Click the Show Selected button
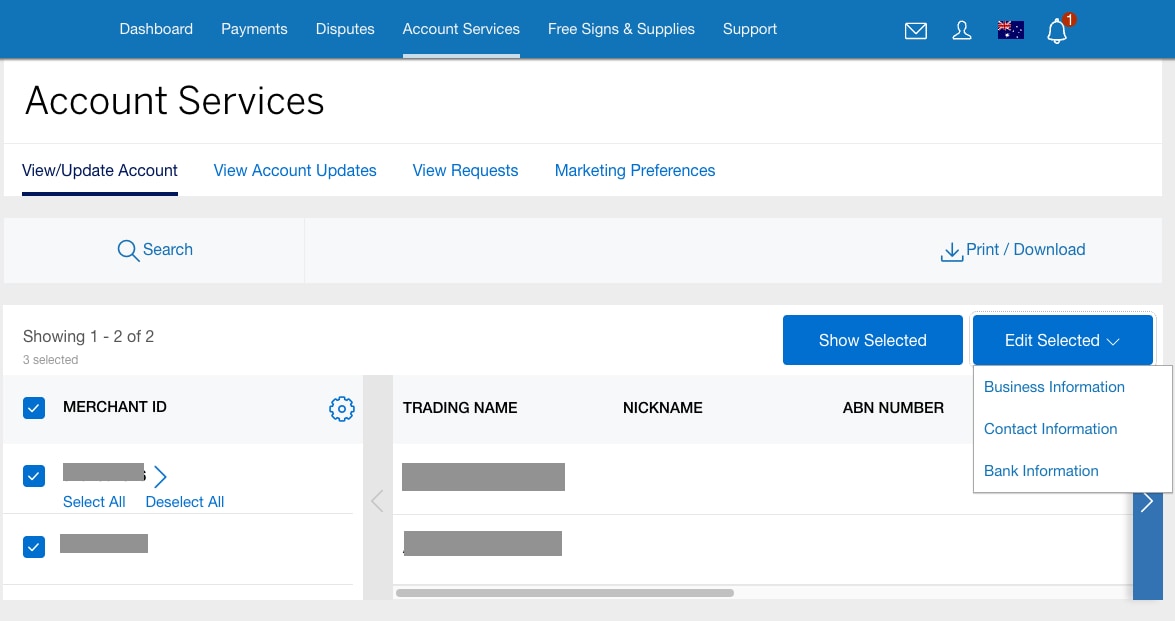The width and height of the screenshot is (1175, 621). tap(872, 340)
